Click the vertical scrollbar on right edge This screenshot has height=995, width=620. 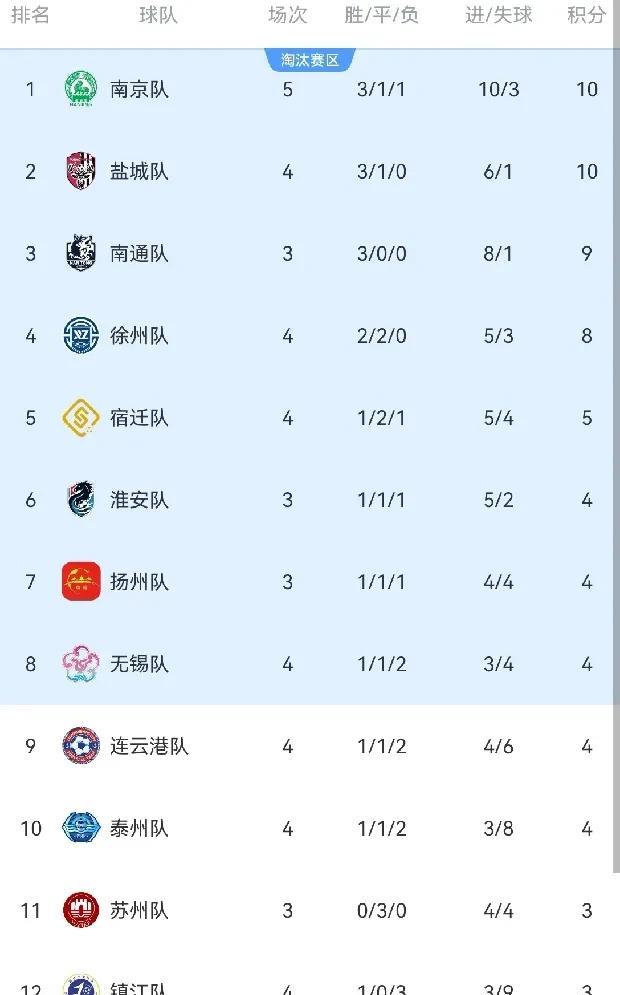tap(616, 438)
